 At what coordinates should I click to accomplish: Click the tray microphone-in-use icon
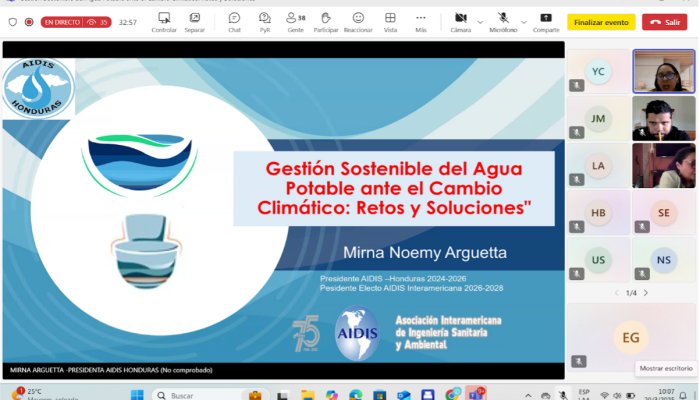[563, 395]
